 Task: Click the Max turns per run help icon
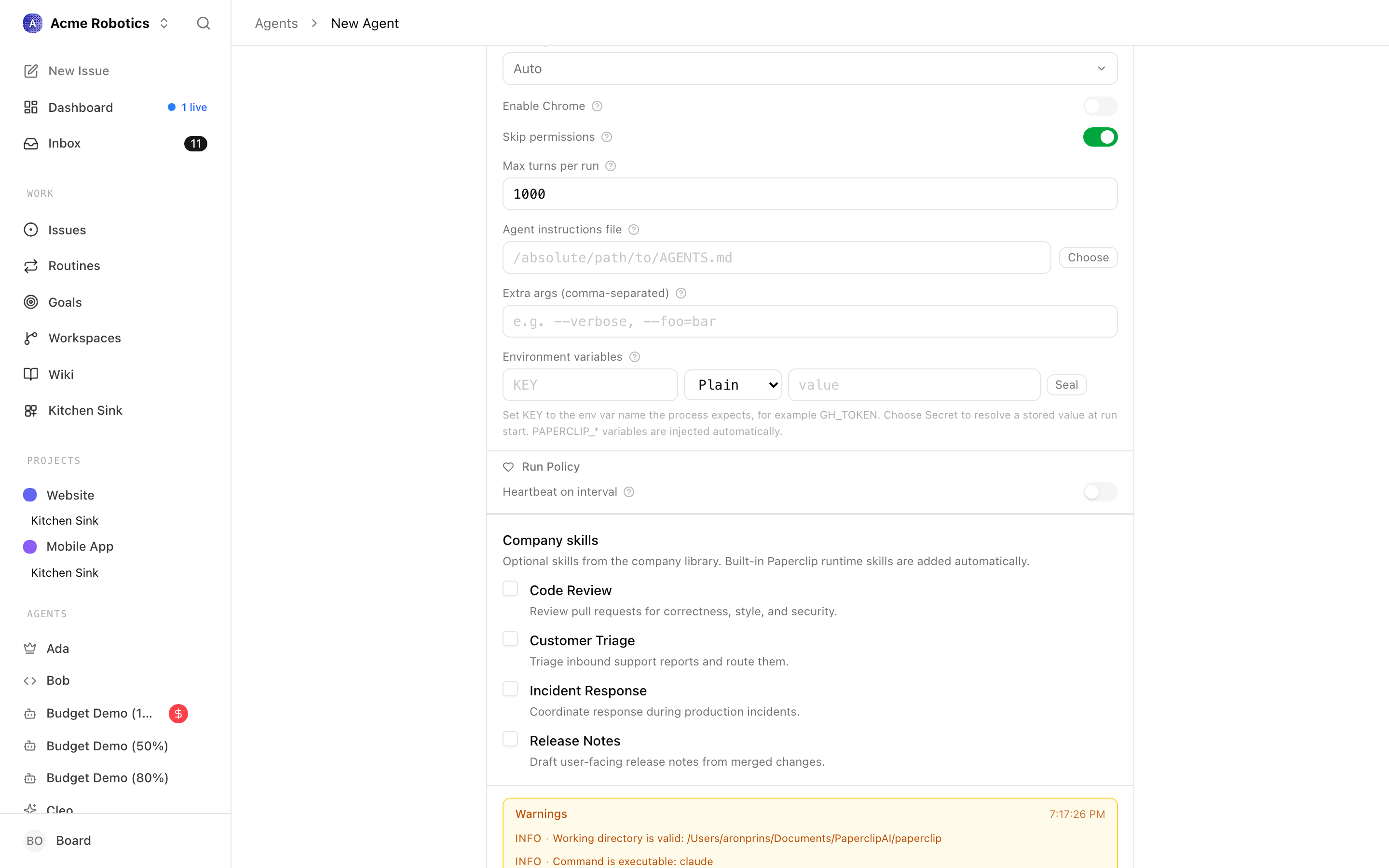[x=611, y=166]
